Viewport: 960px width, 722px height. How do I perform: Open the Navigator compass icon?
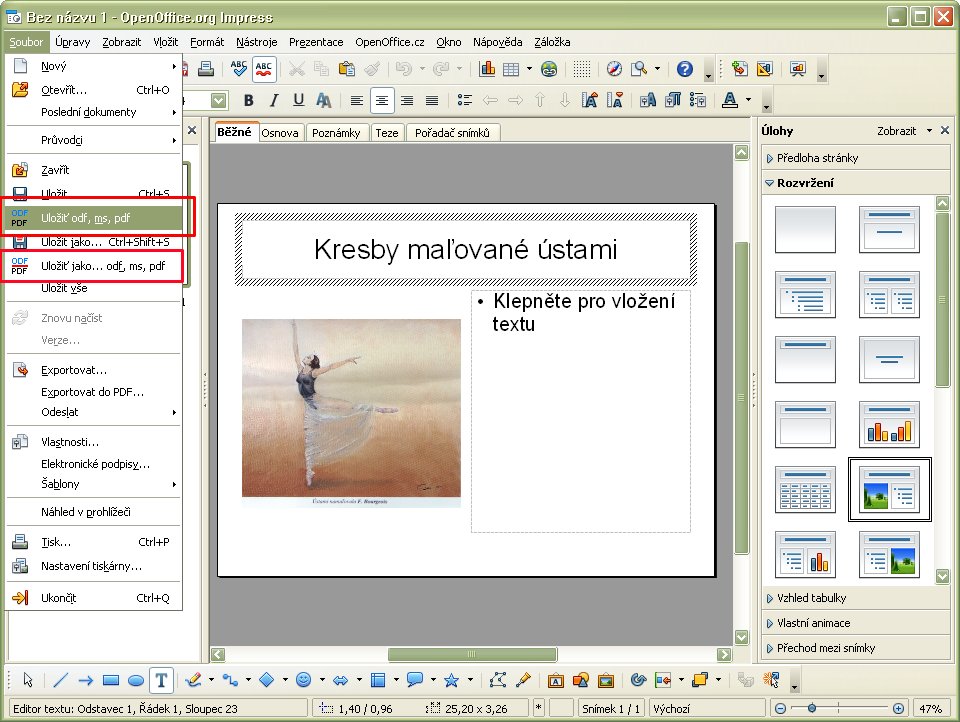[614, 69]
